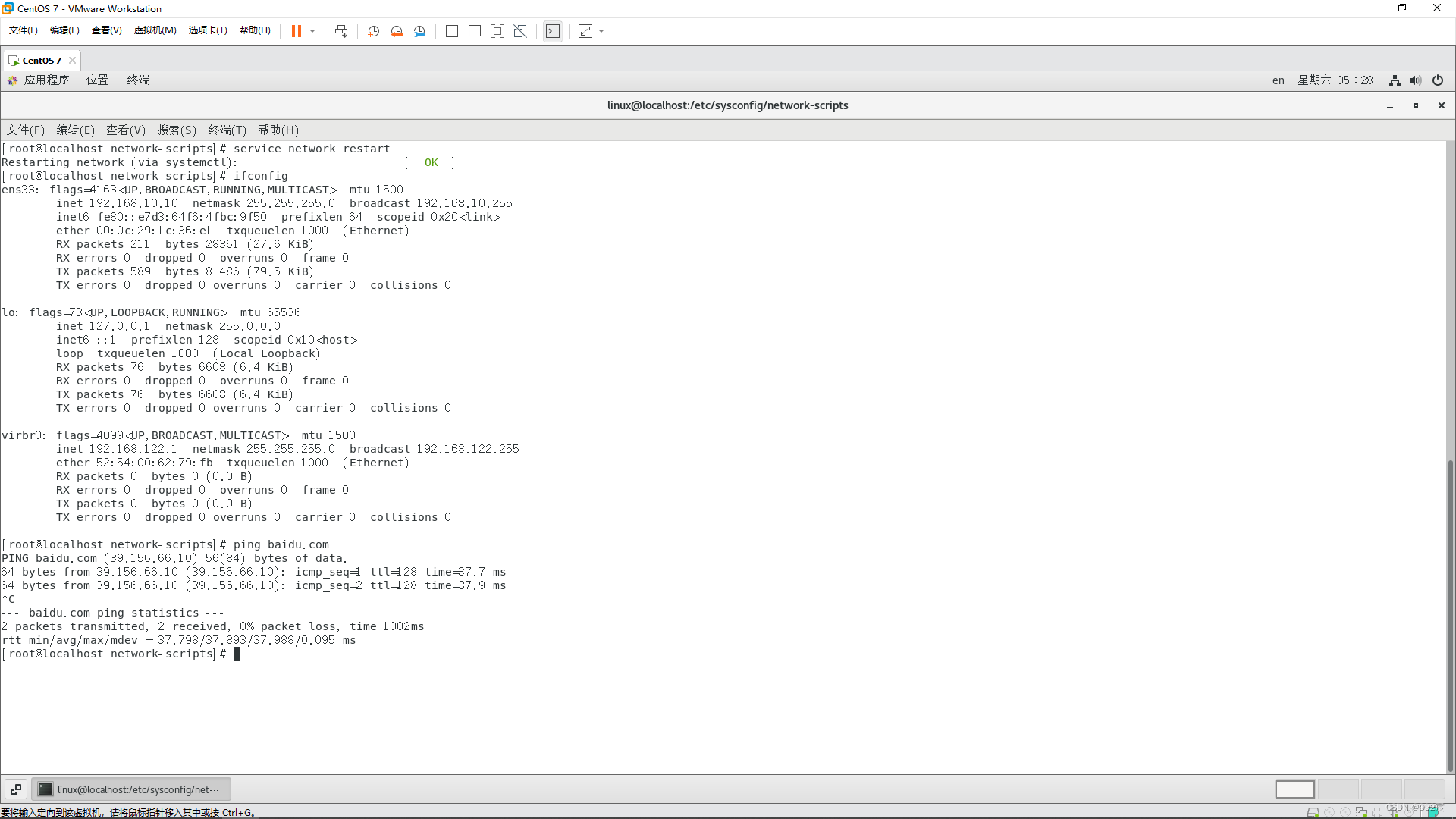
Task: Click the terminal prompt cursor line
Action: click(121, 654)
